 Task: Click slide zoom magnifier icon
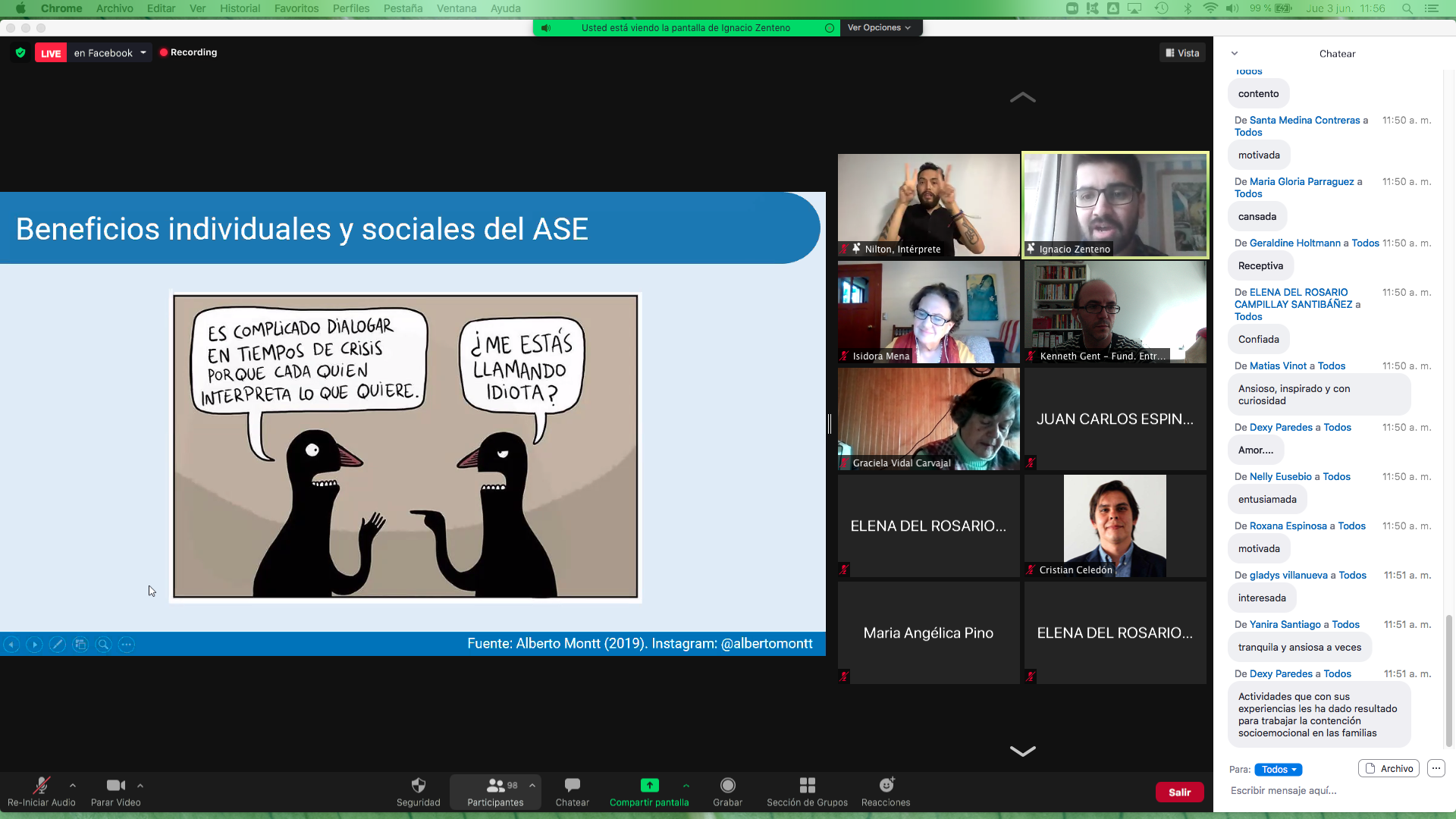103,645
